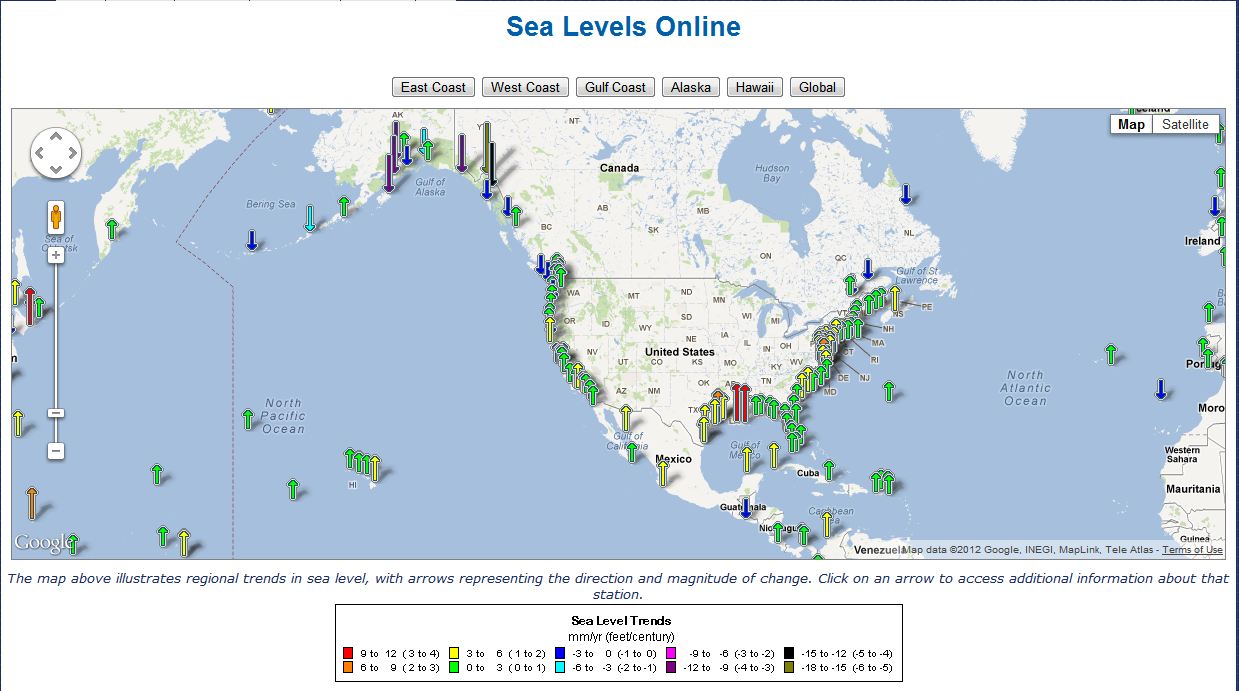The image size is (1239, 691).
Task: Open the blue arrow station in North Atlantic Ocean
Action: pyautogui.click(x=1160, y=389)
